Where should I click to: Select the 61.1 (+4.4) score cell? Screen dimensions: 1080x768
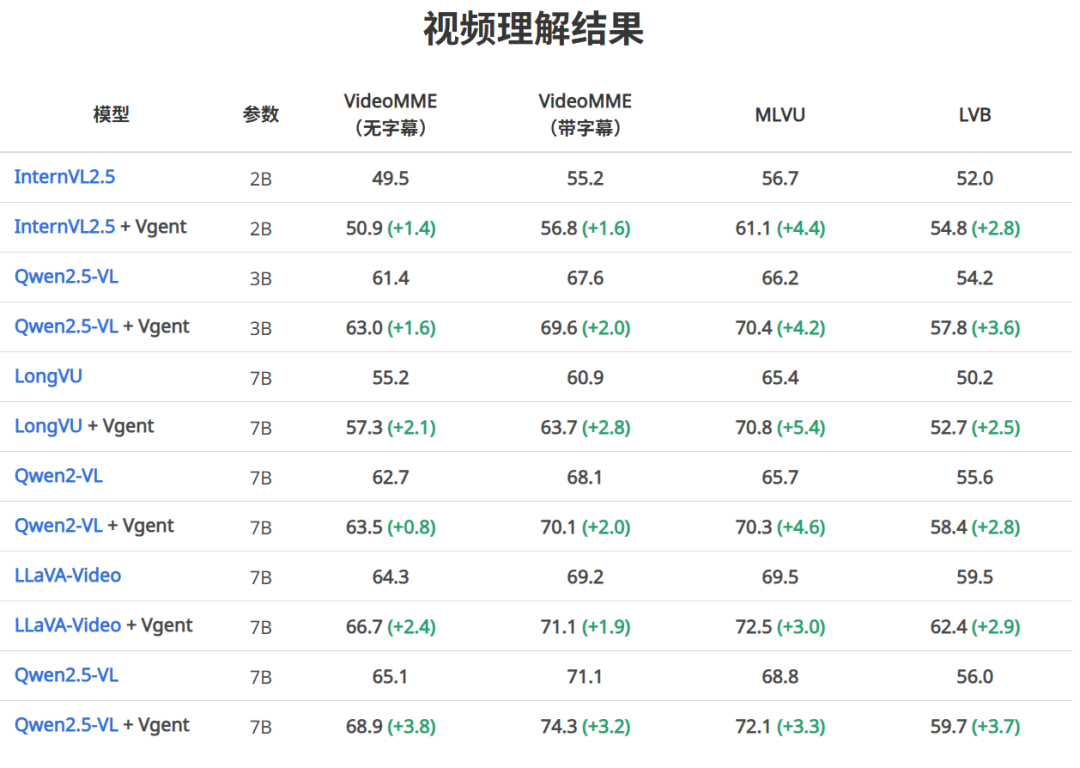coord(780,228)
